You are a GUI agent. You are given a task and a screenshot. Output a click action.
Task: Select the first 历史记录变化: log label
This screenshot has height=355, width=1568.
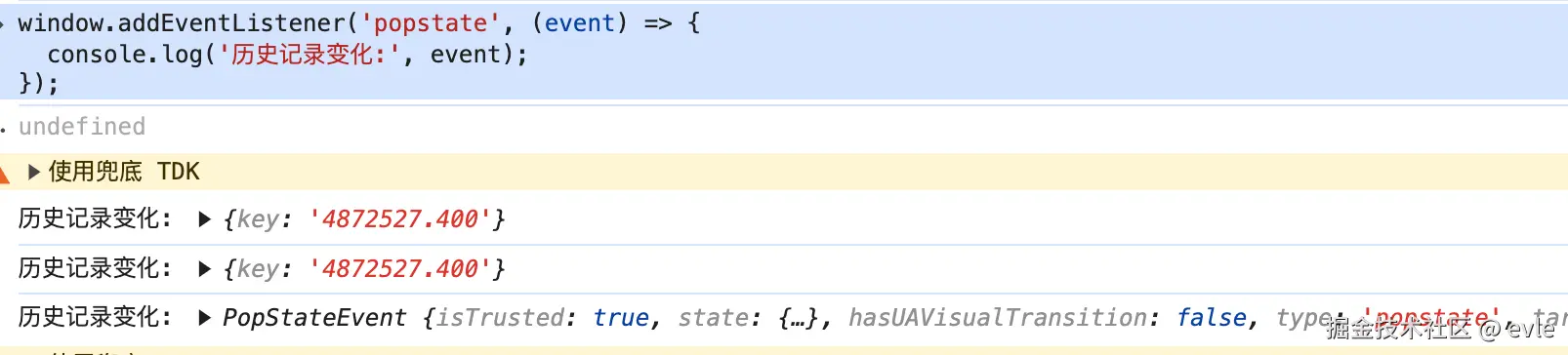point(95,218)
